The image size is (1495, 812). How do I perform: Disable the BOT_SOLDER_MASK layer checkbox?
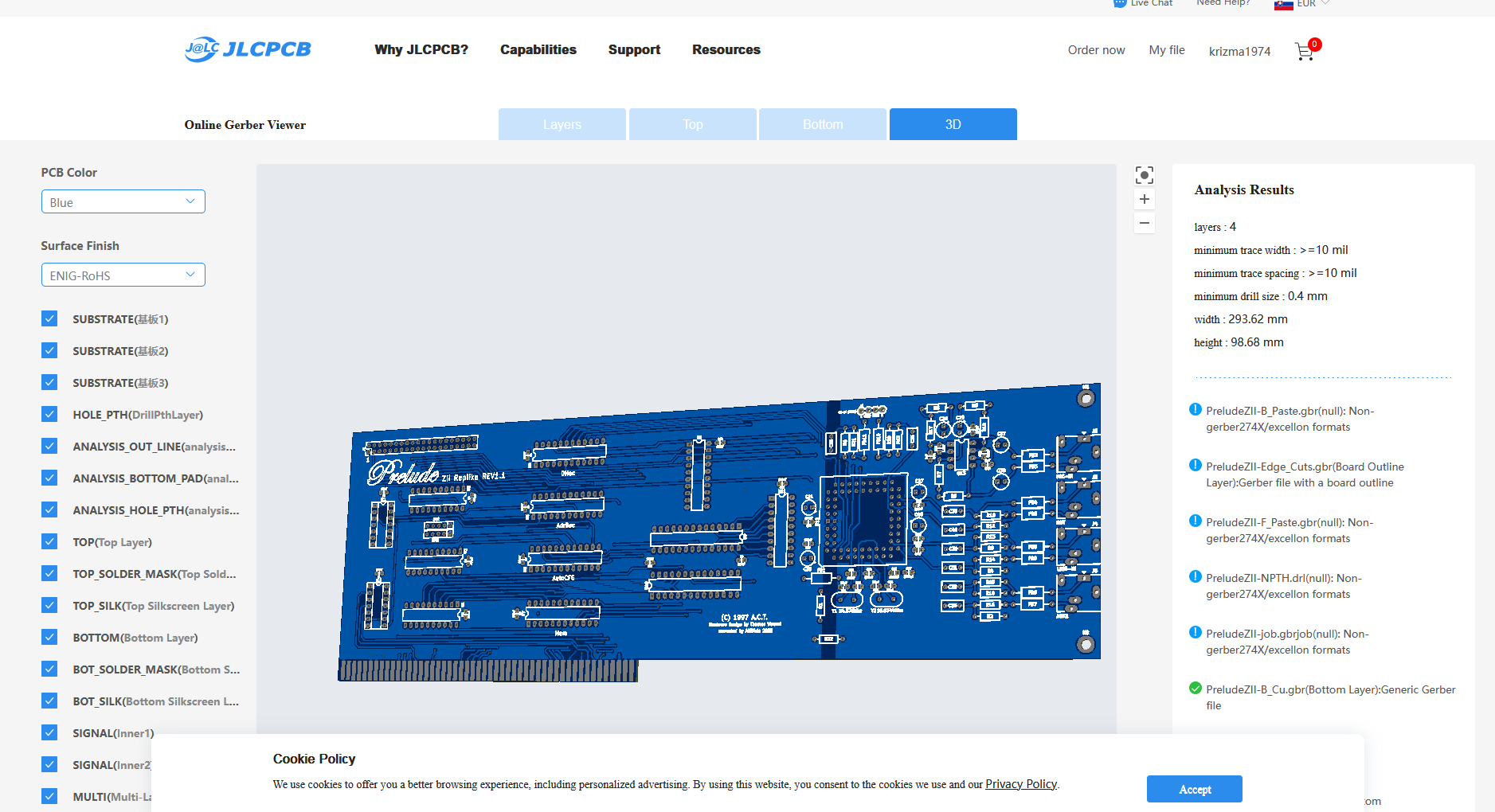click(x=49, y=669)
